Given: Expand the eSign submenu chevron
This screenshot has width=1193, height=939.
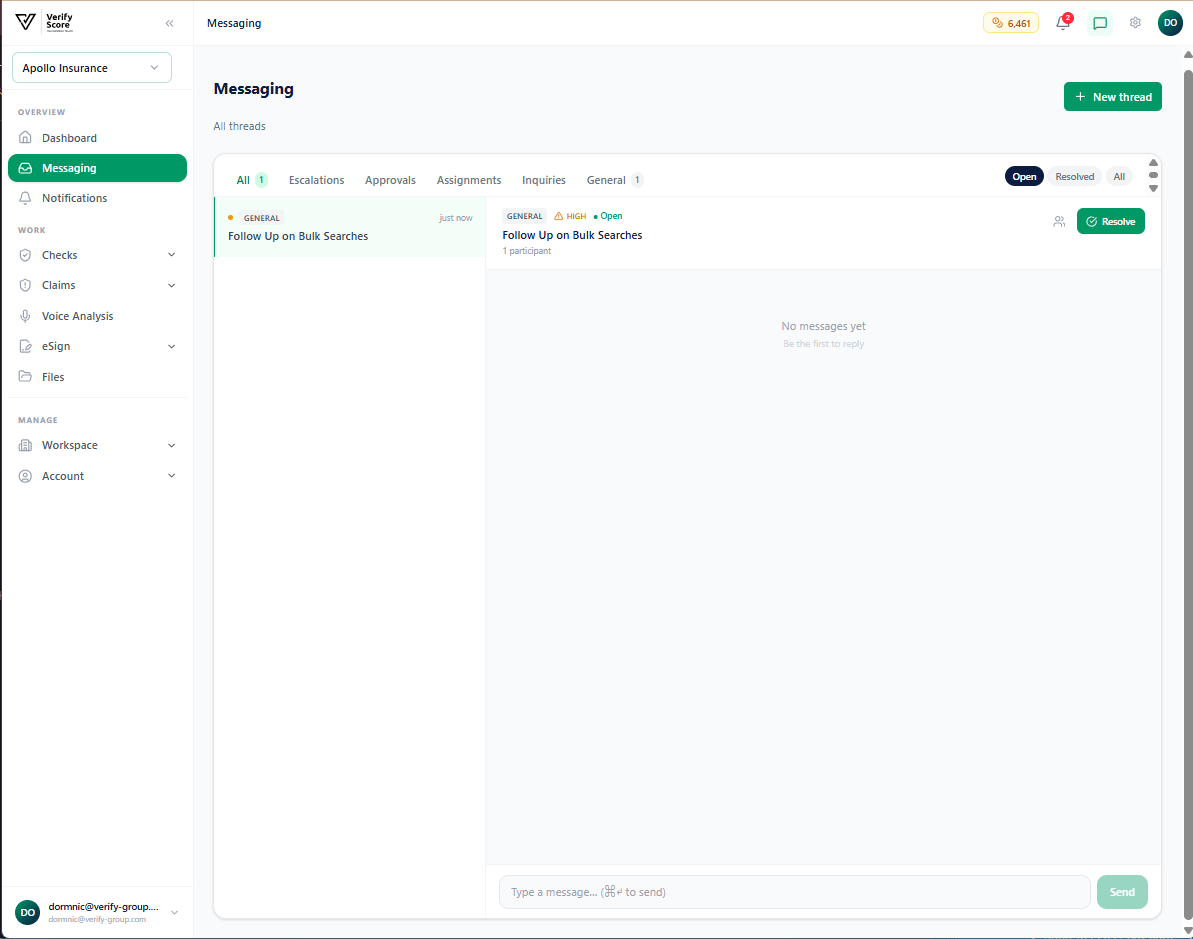Looking at the screenshot, I should pos(171,346).
